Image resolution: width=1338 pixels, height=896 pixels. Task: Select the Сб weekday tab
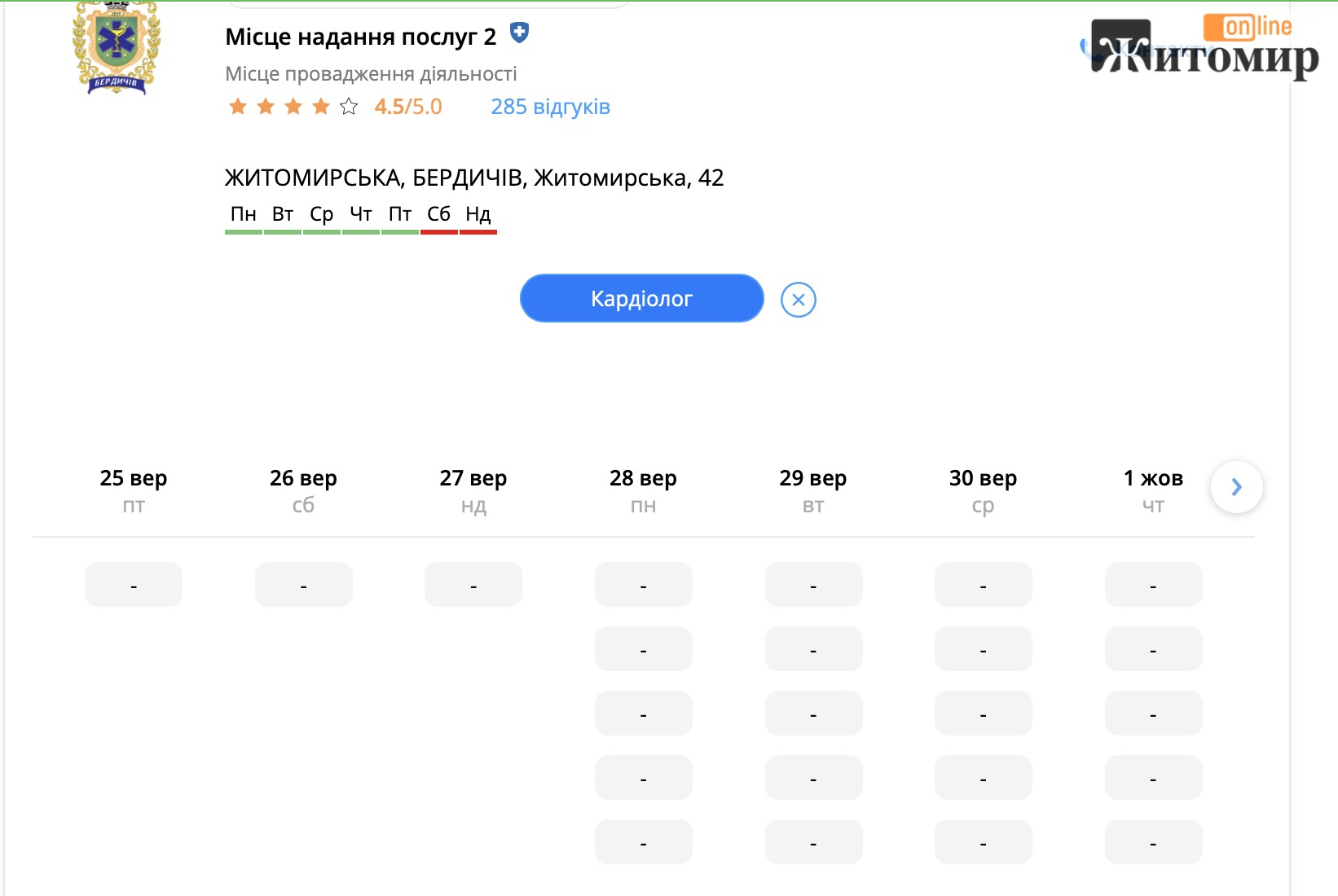click(x=438, y=217)
